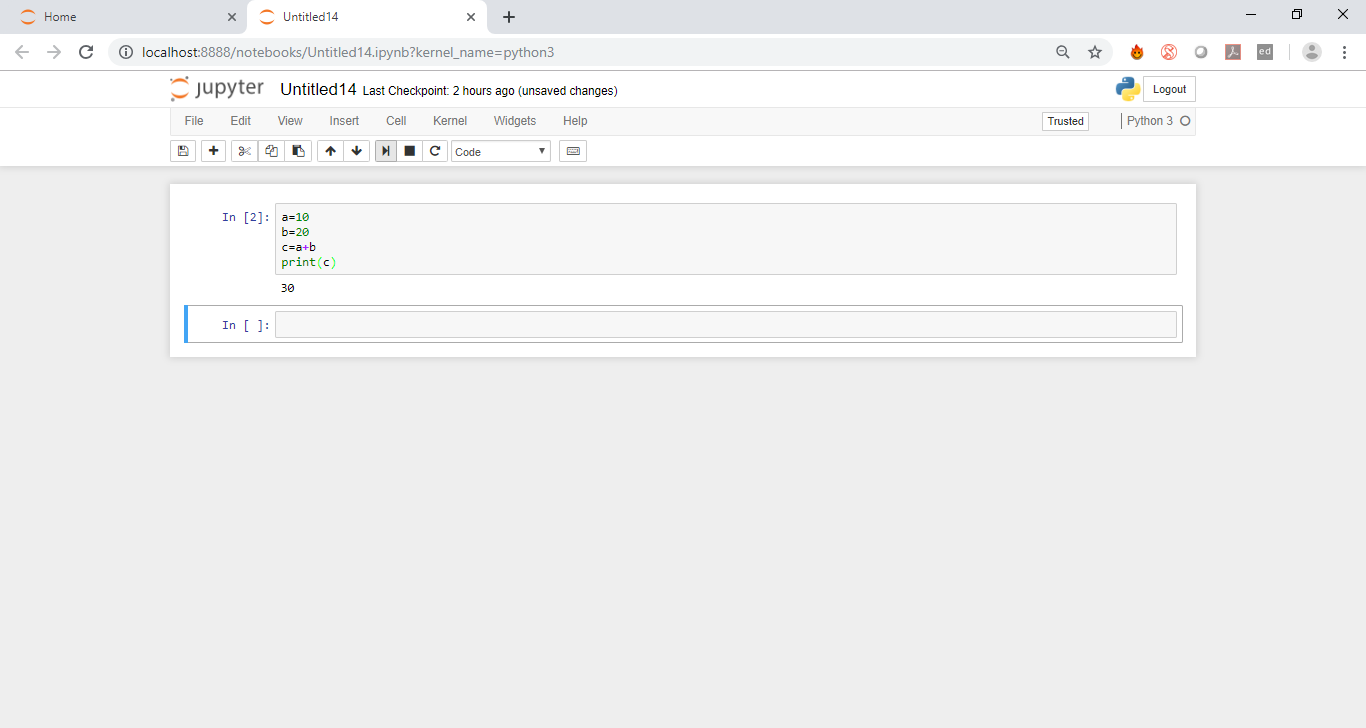Image resolution: width=1366 pixels, height=728 pixels.
Task: View site information icon in address bar
Action: (126, 52)
